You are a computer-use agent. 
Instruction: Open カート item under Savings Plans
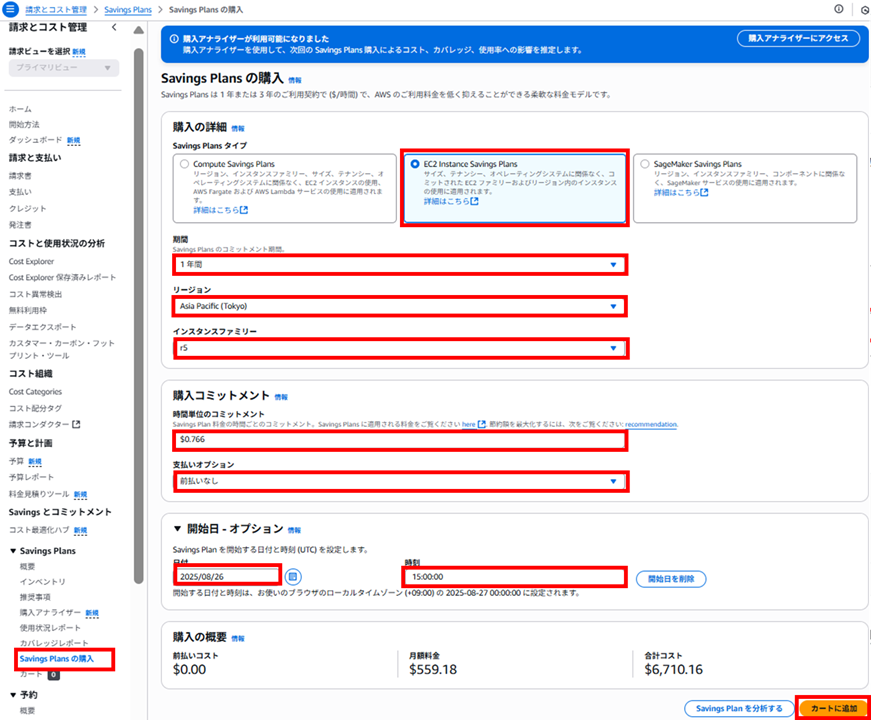point(31,674)
